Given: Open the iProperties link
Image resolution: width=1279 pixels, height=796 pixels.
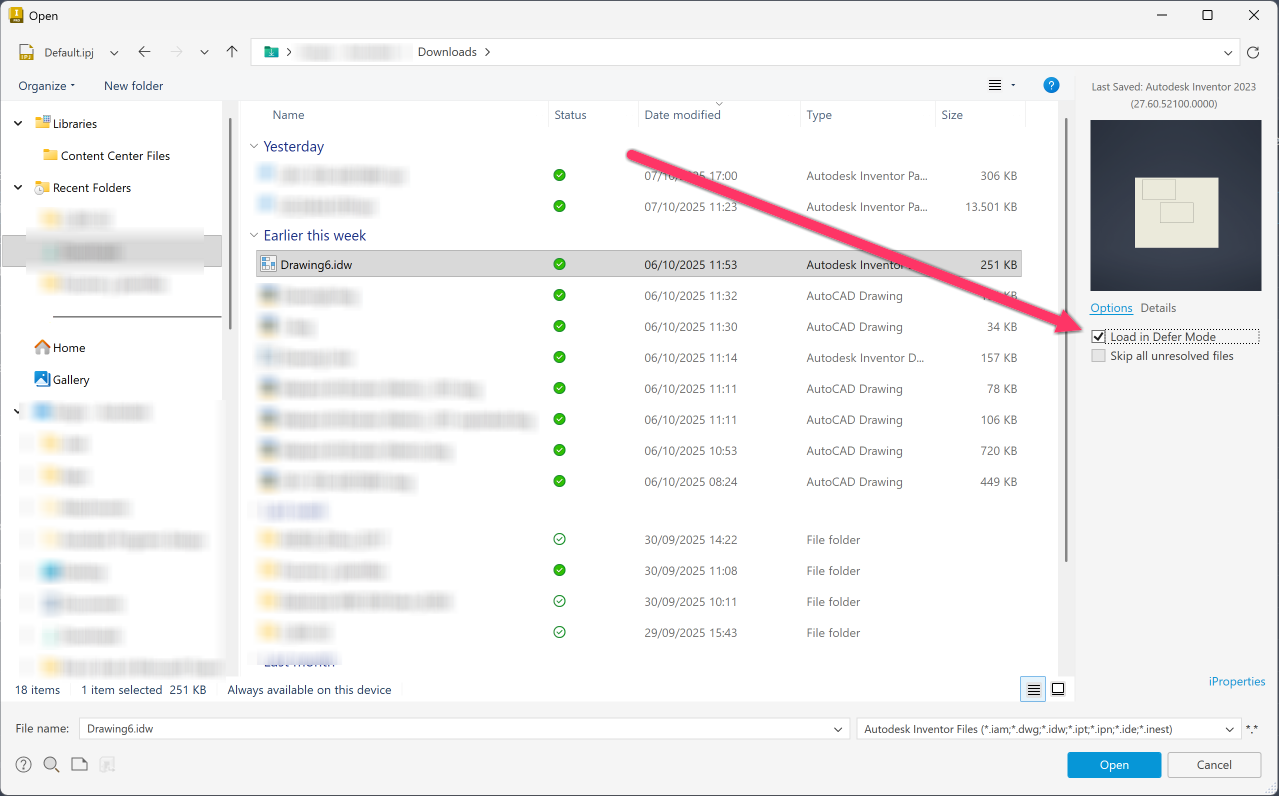Looking at the screenshot, I should [x=1237, y=682].
